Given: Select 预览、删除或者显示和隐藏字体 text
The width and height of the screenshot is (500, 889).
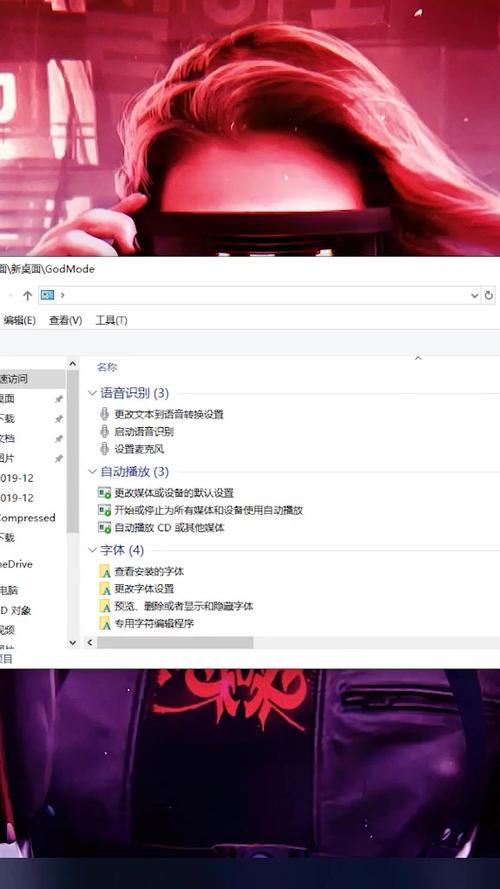Looking at the screenshot, I should (x=184, y=607).
